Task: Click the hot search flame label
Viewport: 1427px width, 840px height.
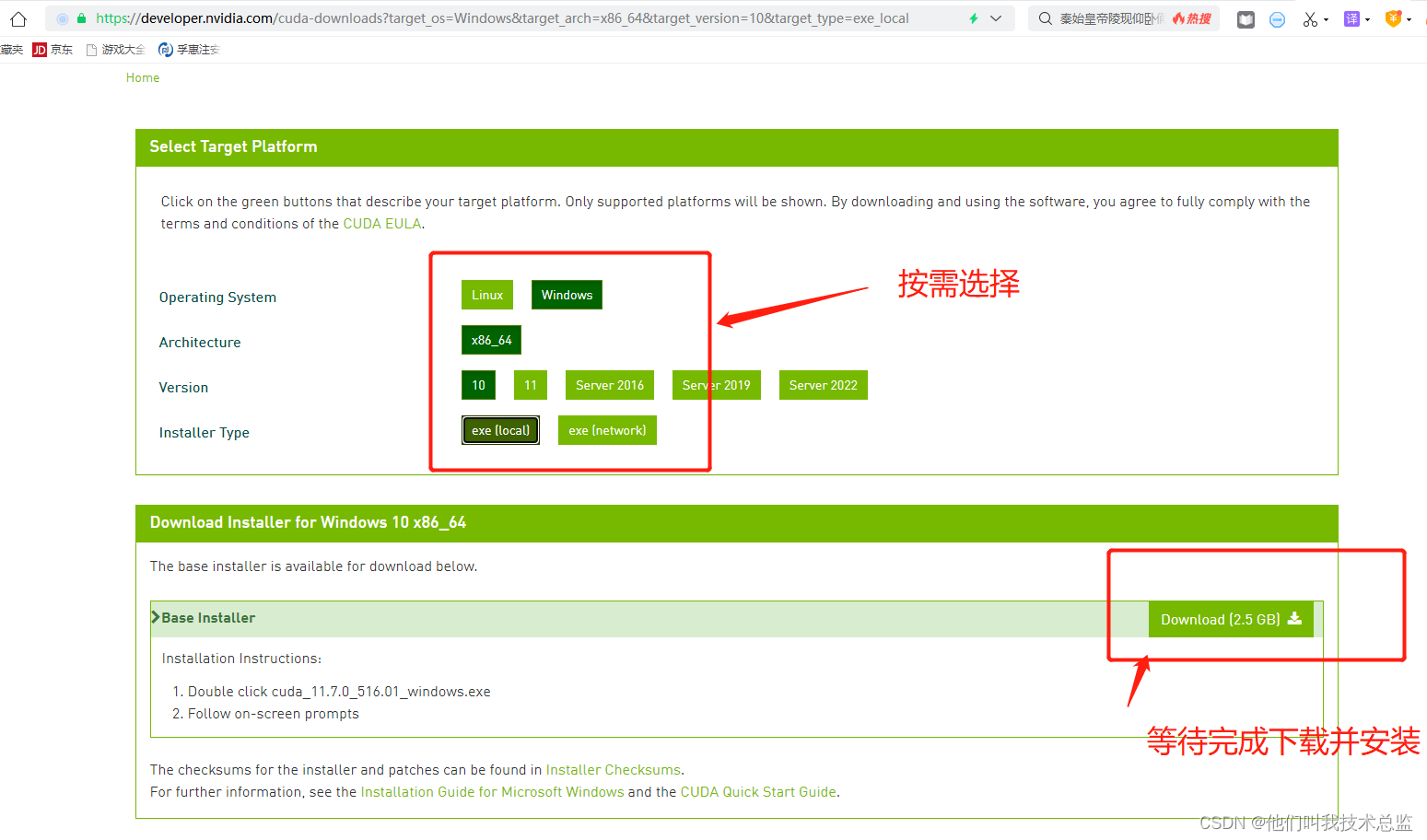Action: [x=1191, y=18]
